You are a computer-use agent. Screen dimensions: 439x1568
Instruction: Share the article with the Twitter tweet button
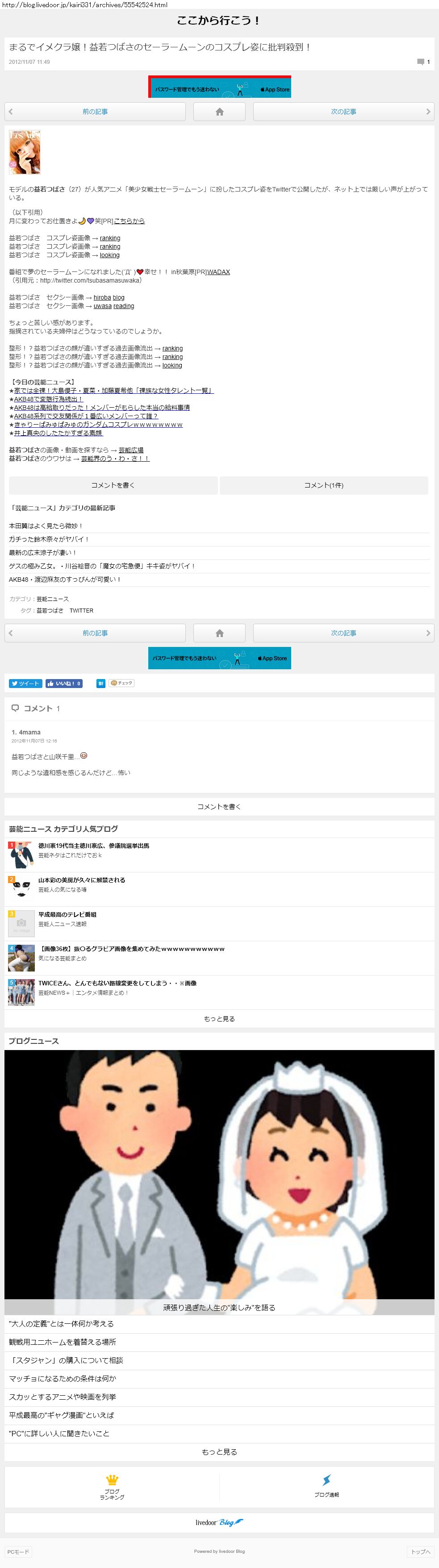coord(25,684)
